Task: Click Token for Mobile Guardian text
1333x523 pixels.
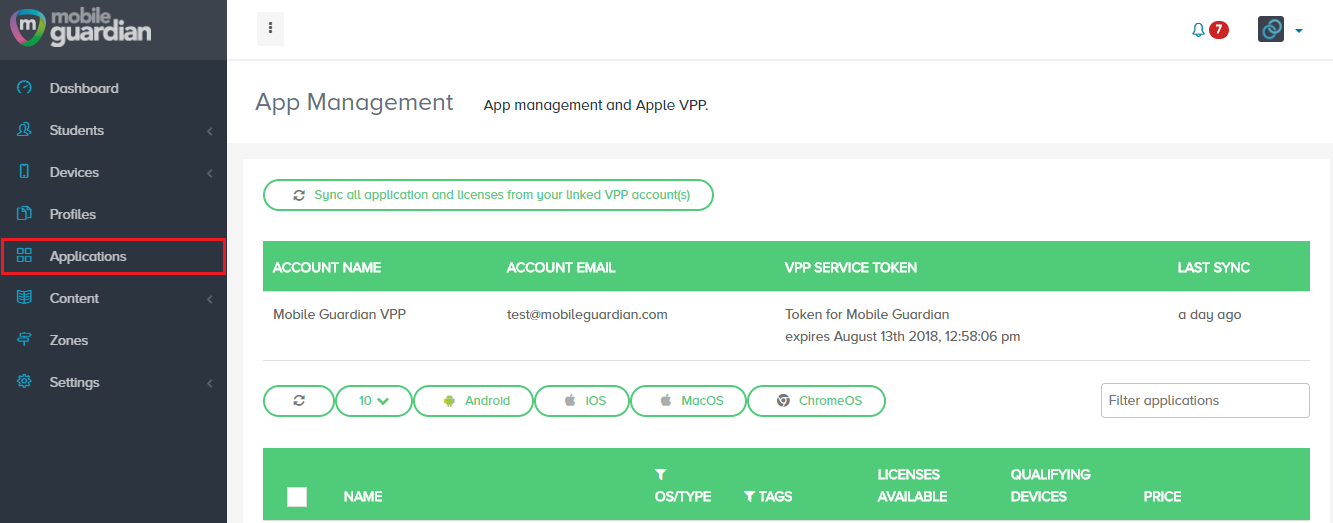Action: pos(867,314)
